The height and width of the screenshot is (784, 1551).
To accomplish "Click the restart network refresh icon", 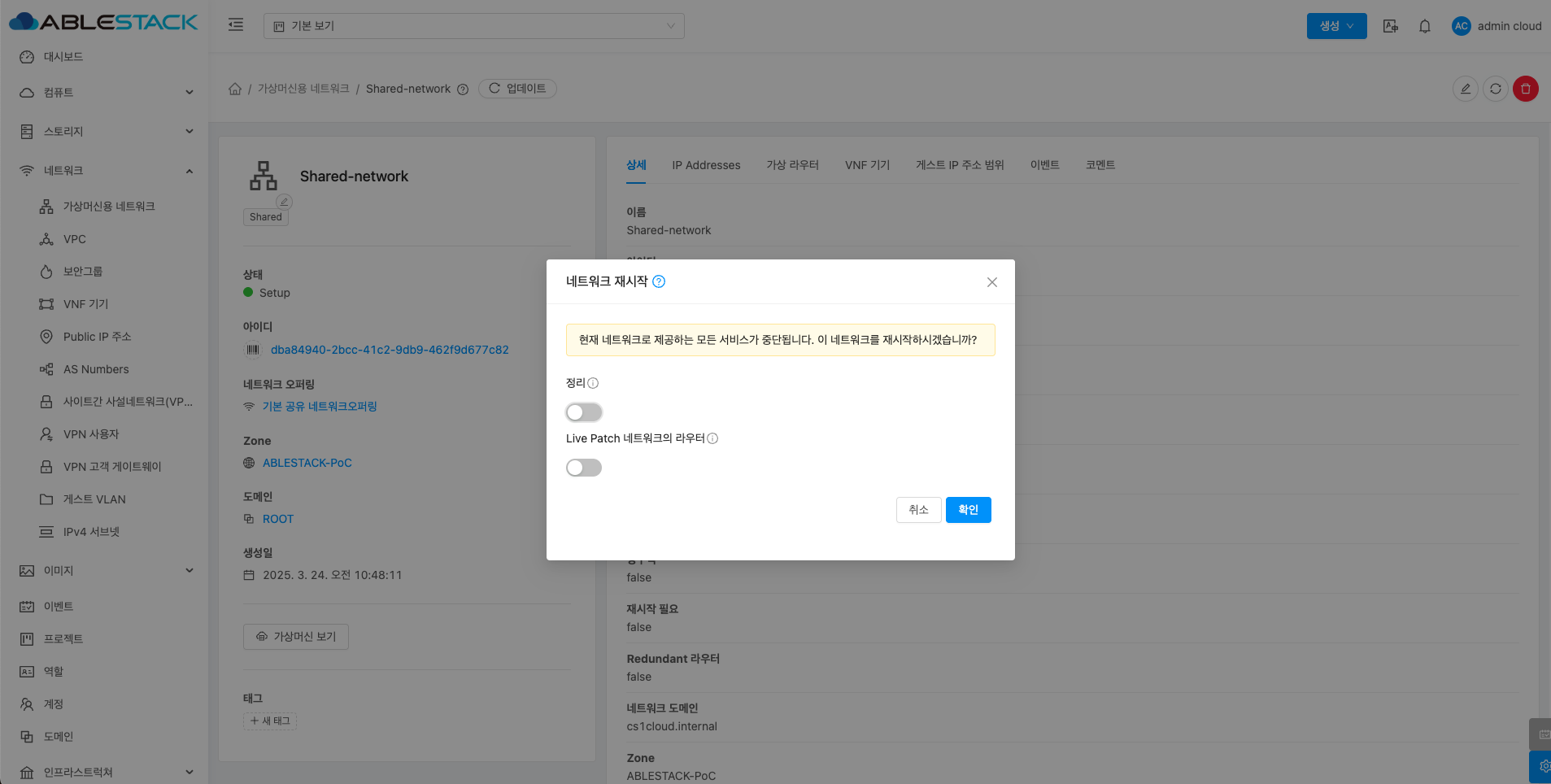I will 1495,89.
